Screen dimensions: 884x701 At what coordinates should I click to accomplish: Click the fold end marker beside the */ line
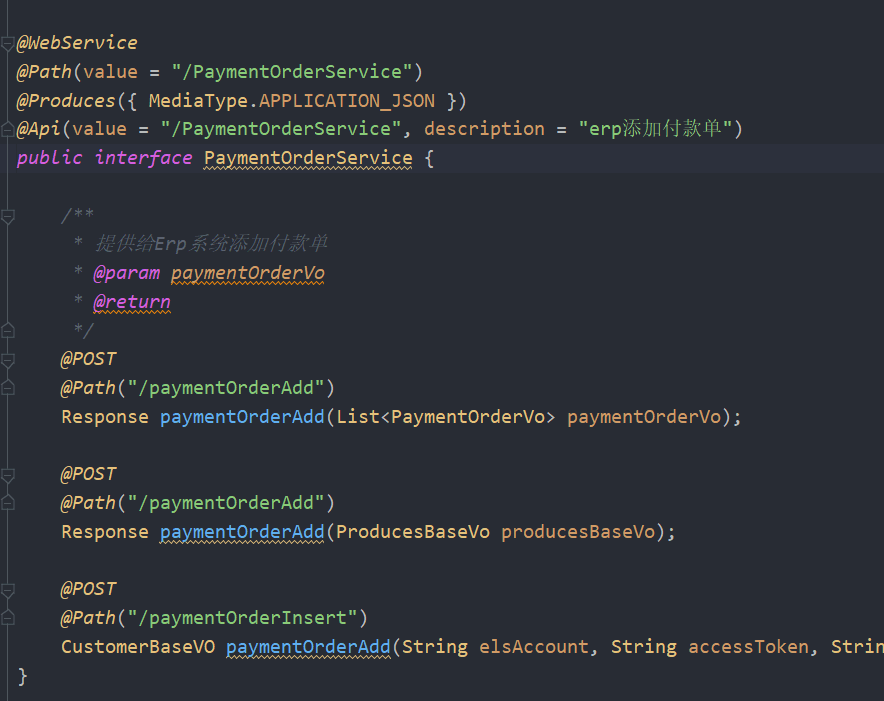(7, 330)
